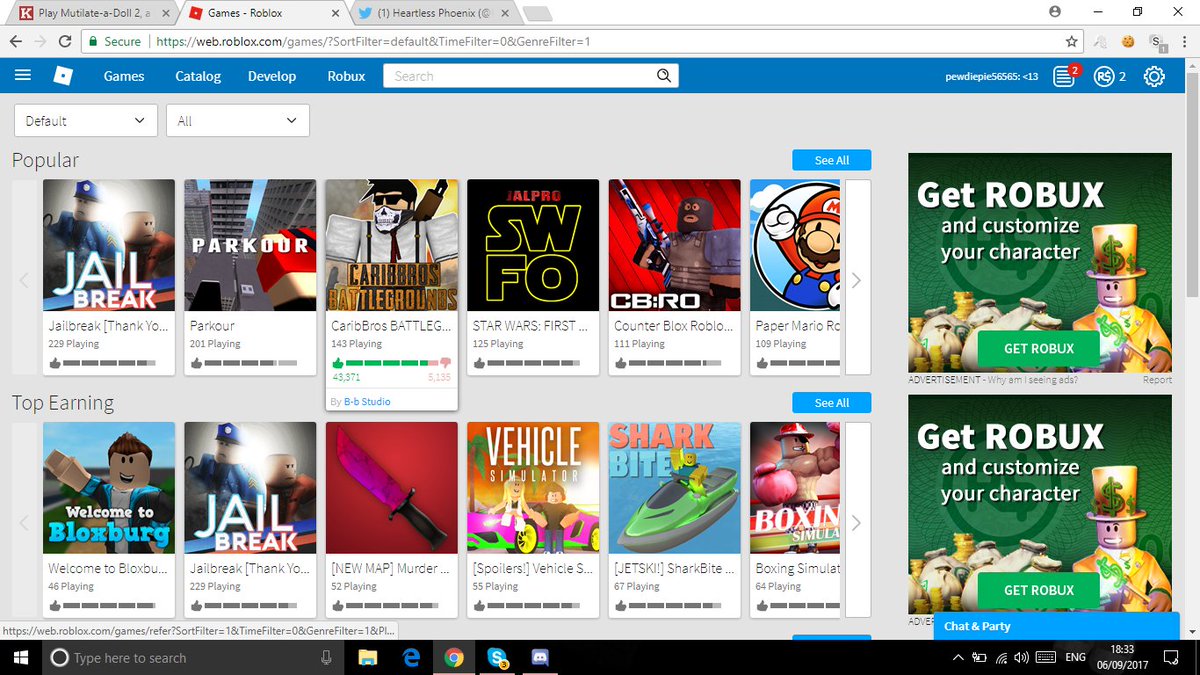Open the Vehicle Simulator thumbnail
This screenshot has height=675, width=1200.
[x=534, y=488]
